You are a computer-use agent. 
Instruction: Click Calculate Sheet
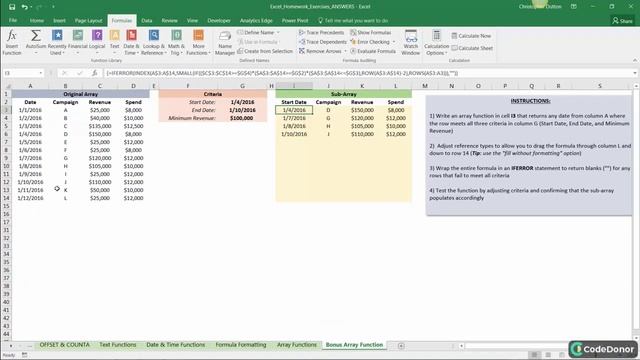tap(472, 48)
